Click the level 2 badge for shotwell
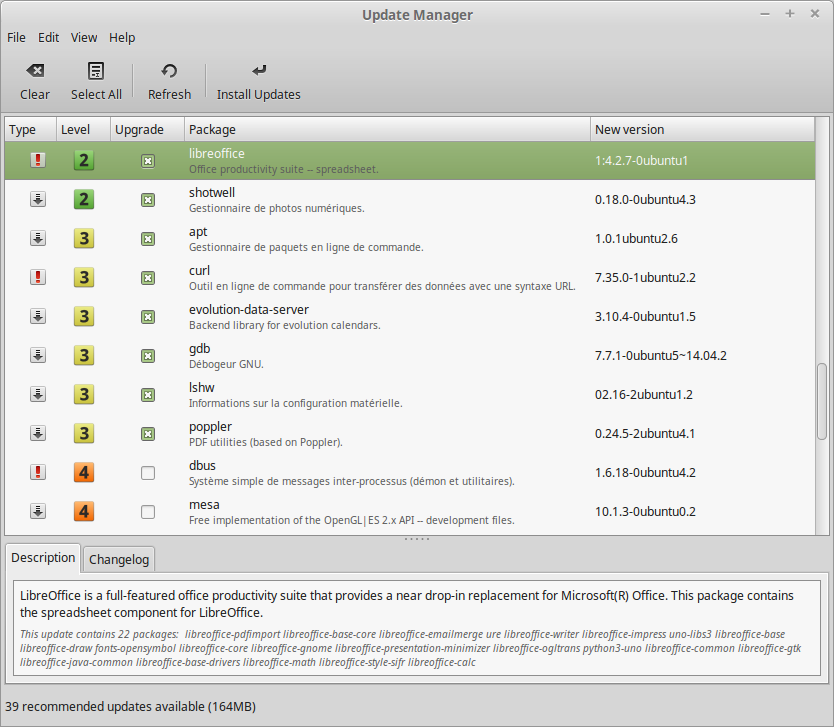Screen dimensions: 834x727 (84, 199)
